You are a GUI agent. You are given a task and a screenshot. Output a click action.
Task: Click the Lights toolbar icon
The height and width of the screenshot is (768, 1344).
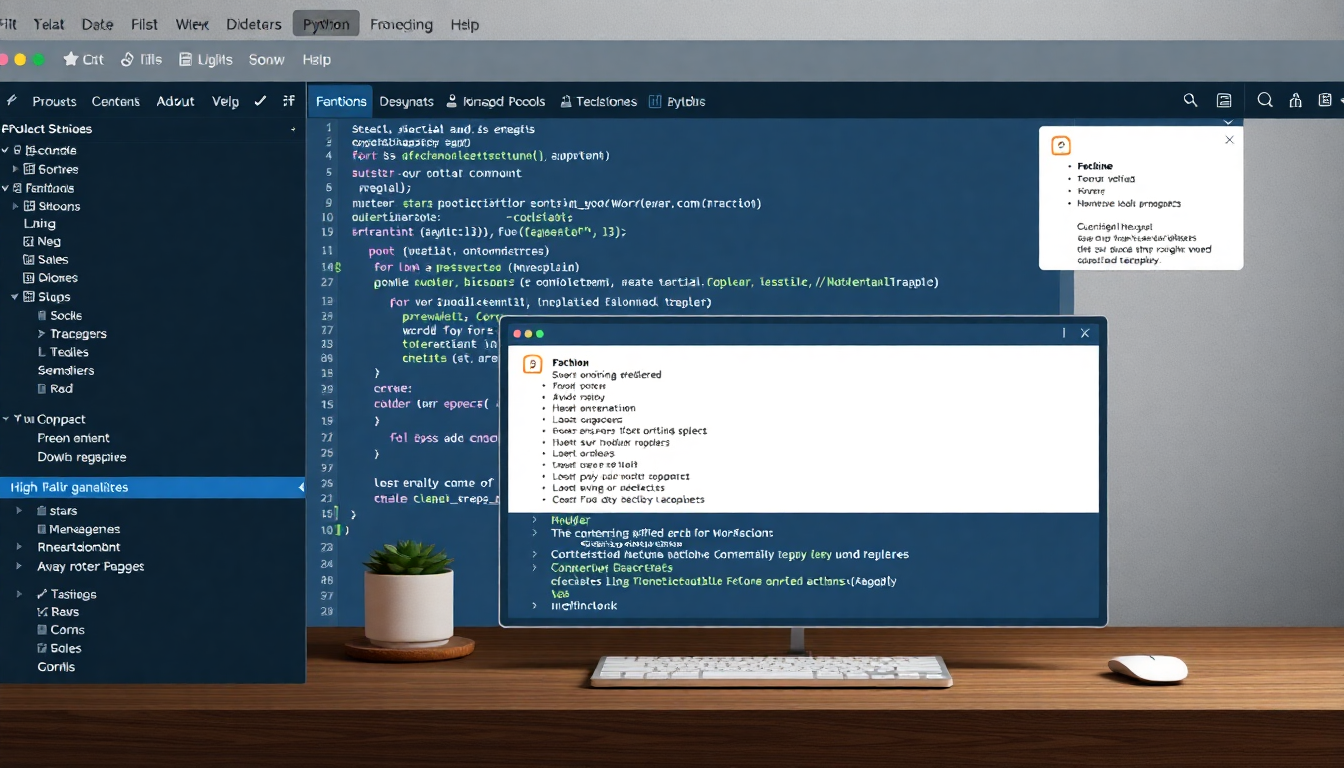pos(185,60)
